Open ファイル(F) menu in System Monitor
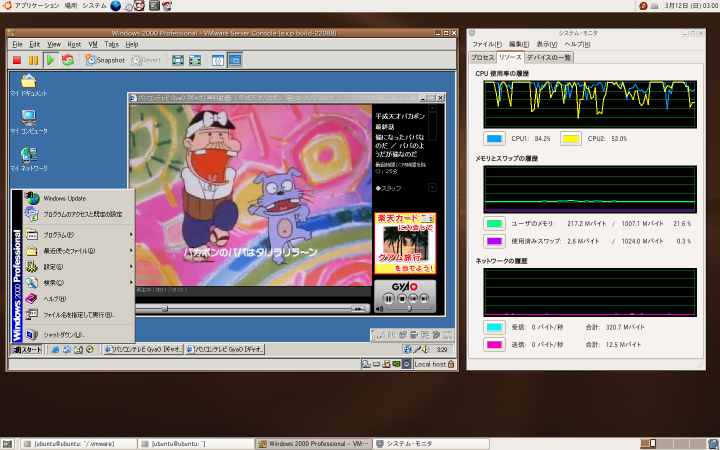 click(487, 44)
